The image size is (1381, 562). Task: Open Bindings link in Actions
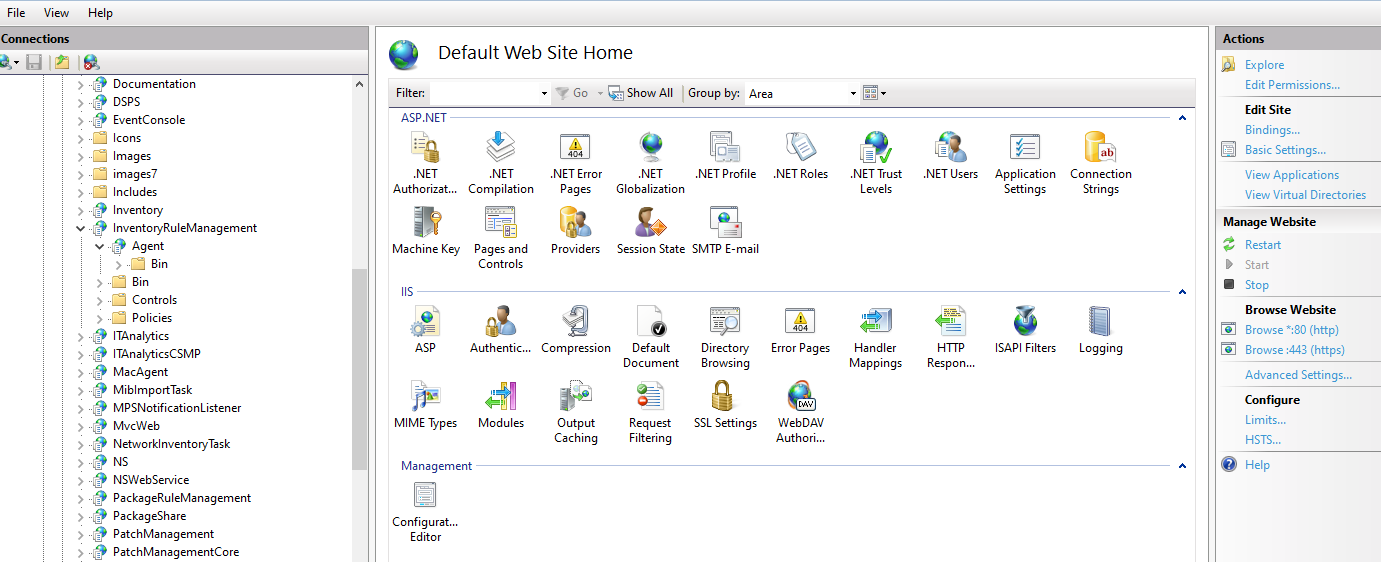[1272, 130]
